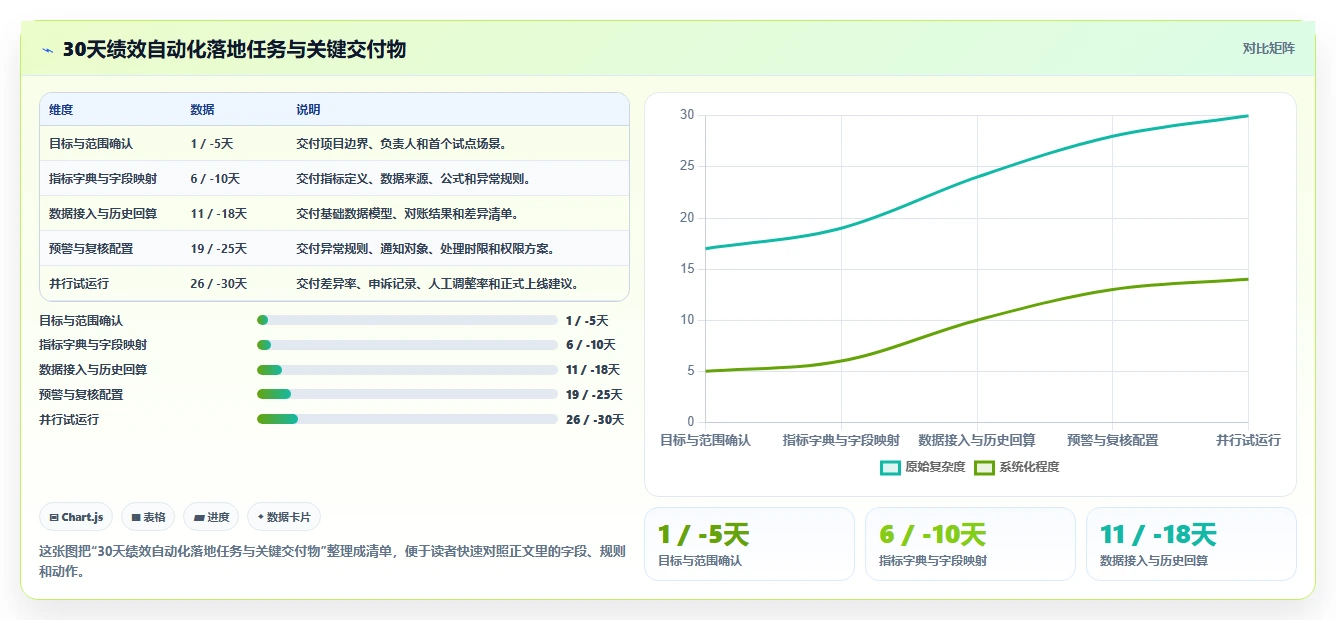Click chart x-axis label 目标与范围确认
Image resolution: width=1336 pixels, height=620 pixels.
pyautogui.click(x=705, y=440)
